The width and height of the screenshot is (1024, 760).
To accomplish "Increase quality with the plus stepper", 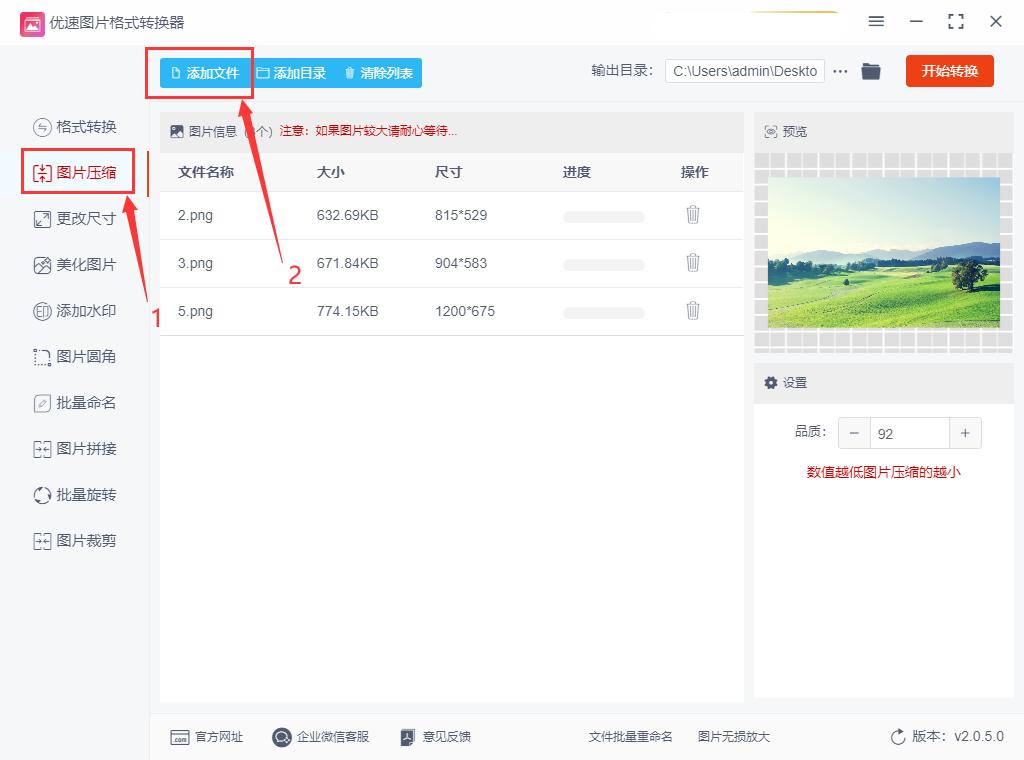I will [965, 432].
